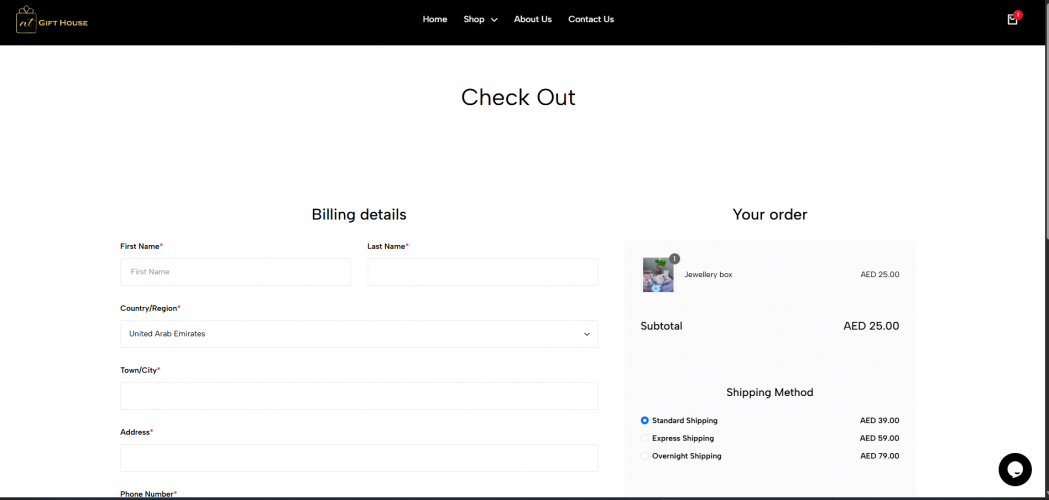
Task: Click the cart item count badge
Action: (x=1018, y=15)
